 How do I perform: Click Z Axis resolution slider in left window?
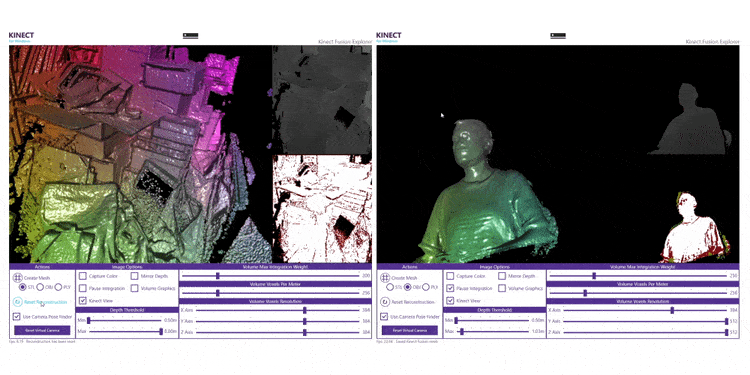[277, 332]
